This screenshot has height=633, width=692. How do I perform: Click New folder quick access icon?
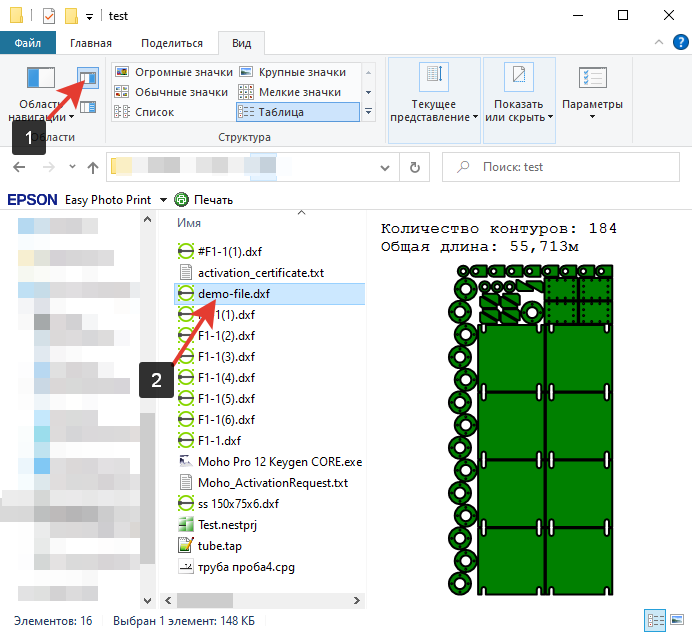pos(71,16)
